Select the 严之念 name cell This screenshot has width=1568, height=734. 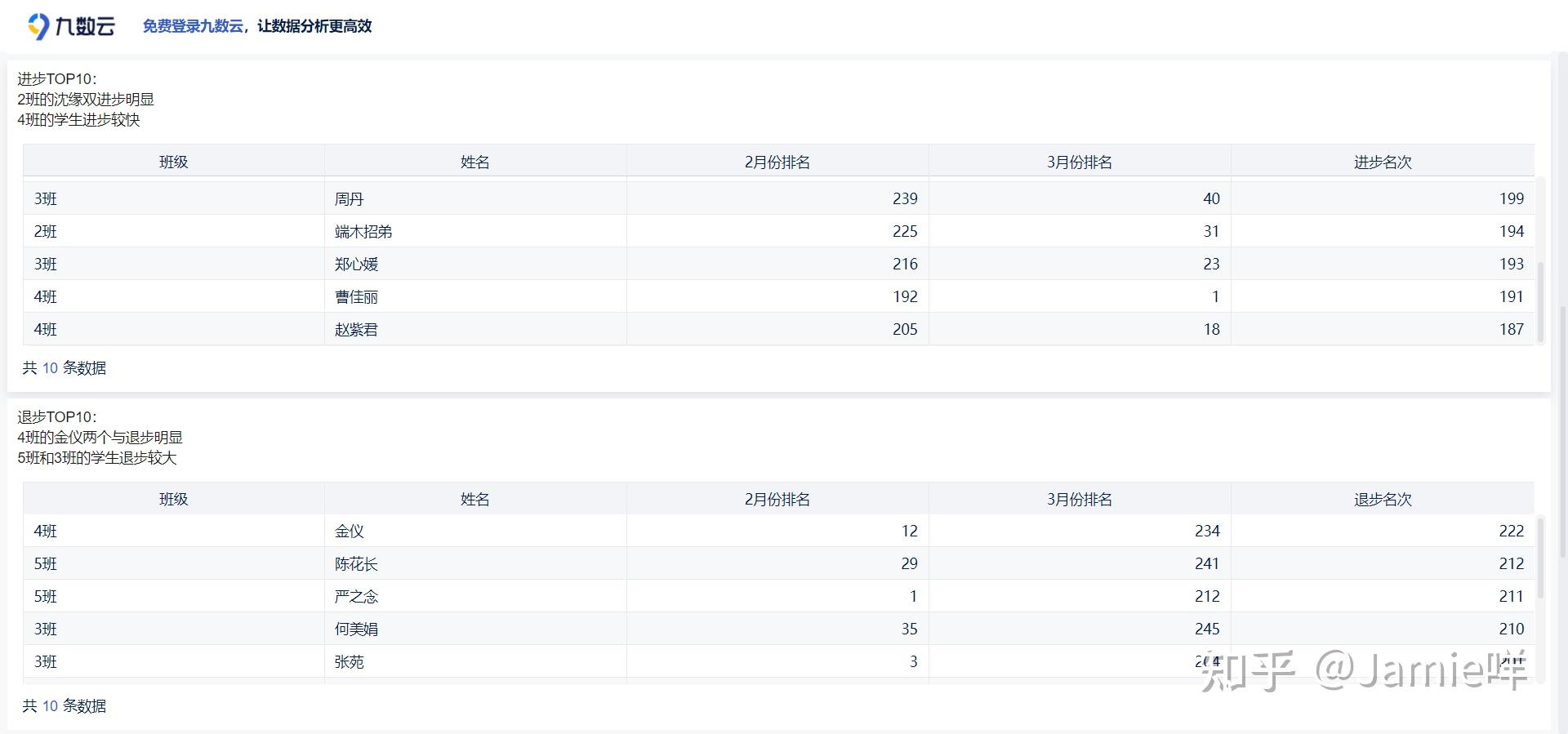356,596
